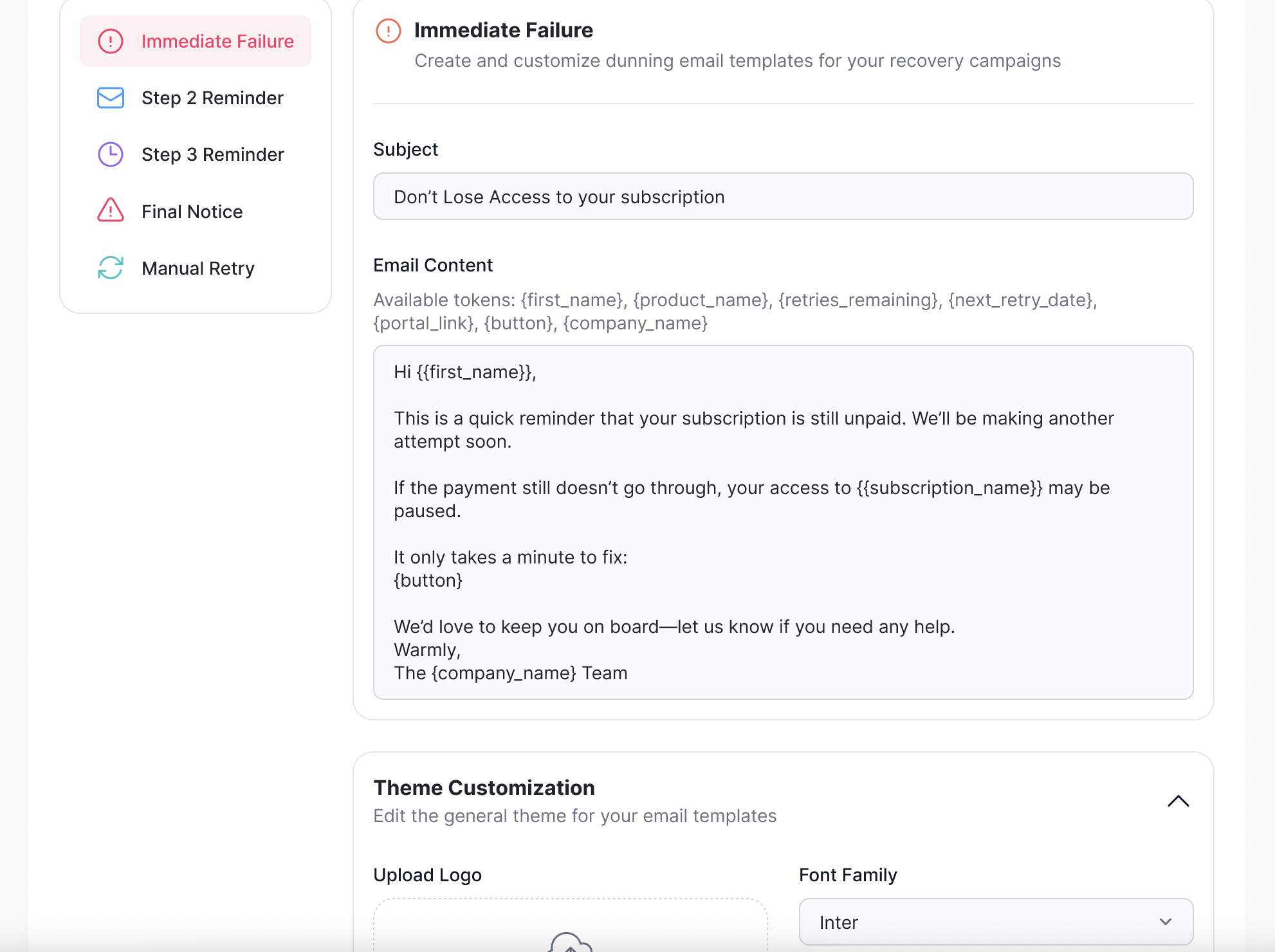The height and width of the screenshot is (952, 1275).
Task: Collapse the Theme Customization section chevron
Action: coord(1179,801)
